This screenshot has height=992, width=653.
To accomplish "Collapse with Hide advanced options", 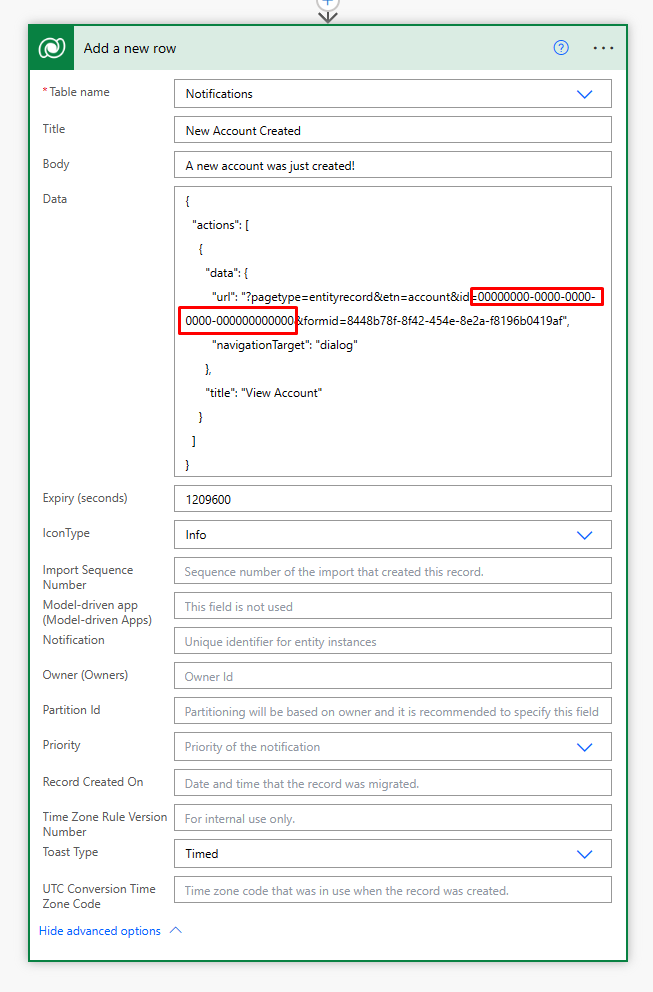I will pyautogui.click(x=100, y=931).
